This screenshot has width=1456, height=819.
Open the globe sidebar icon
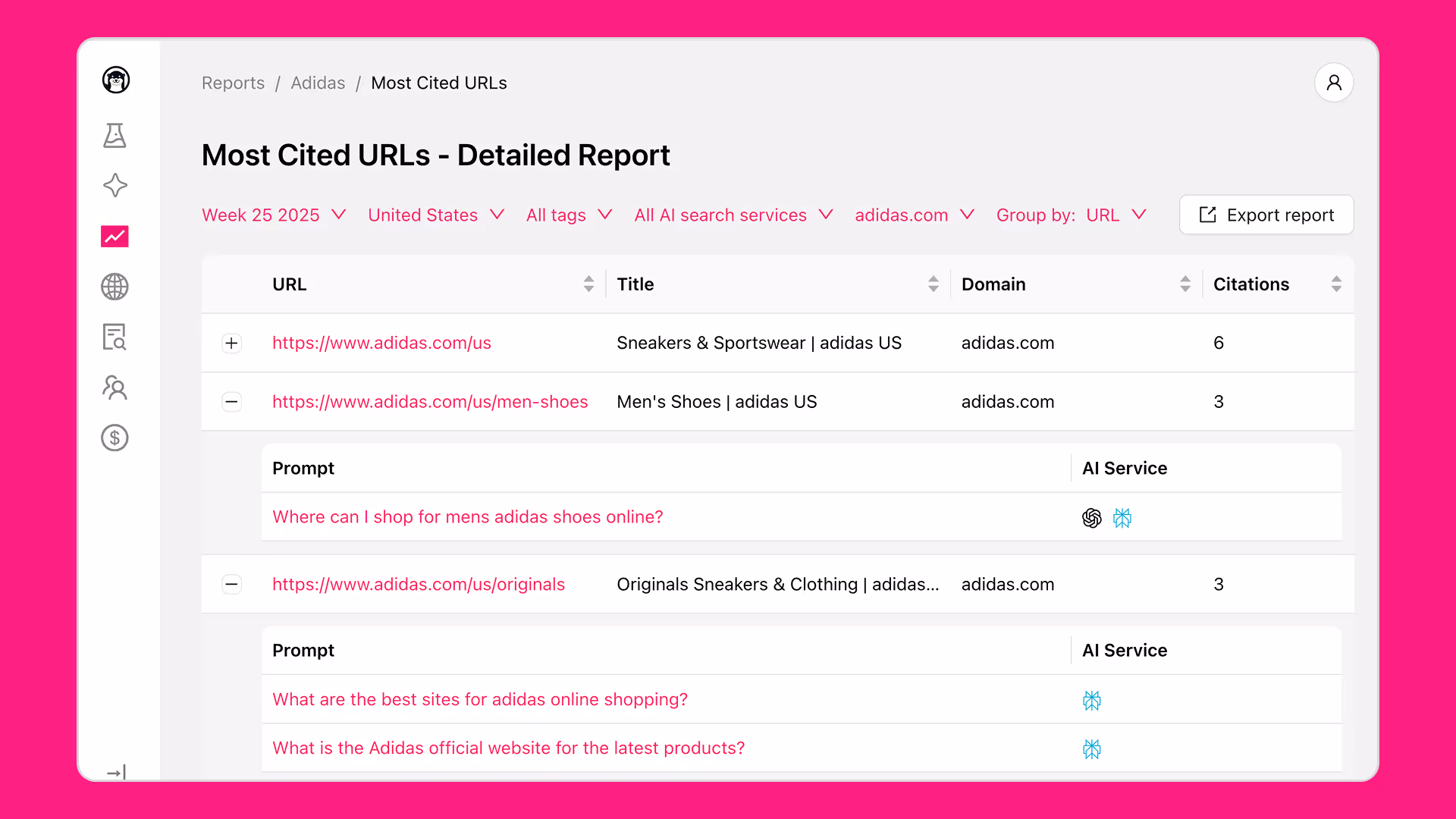[x=115, y=287]
